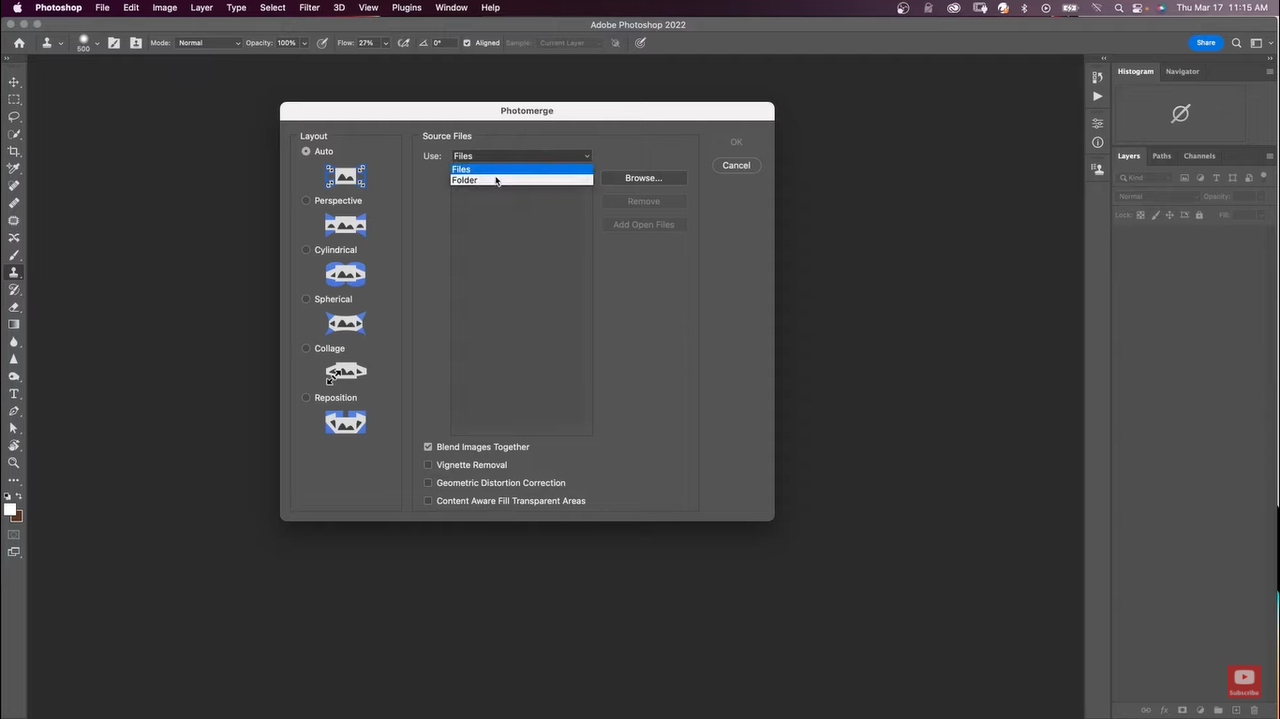Switch to the Paths tab
The height and width of the screenshot is (719, 1280).
[x=1161, y=156]
